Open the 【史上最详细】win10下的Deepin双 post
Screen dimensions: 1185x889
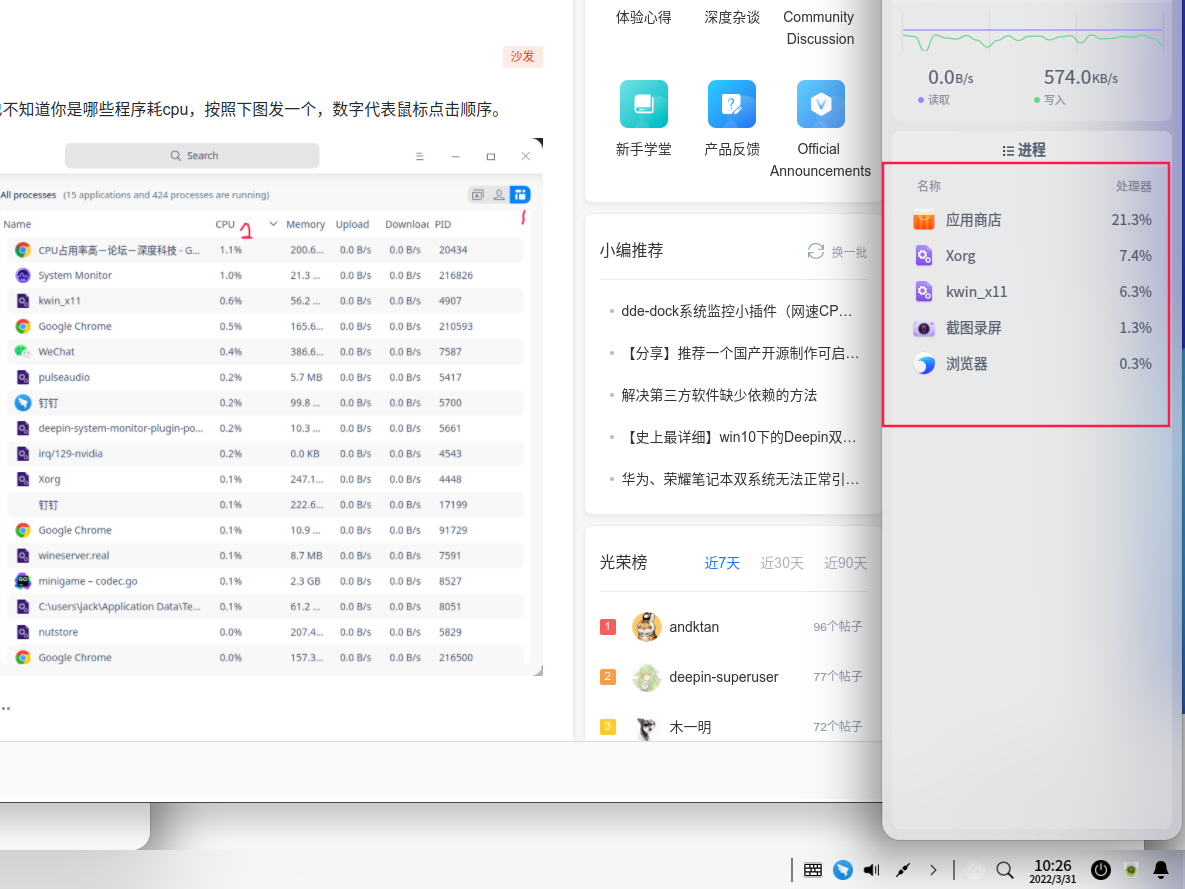tap(738, 438)
